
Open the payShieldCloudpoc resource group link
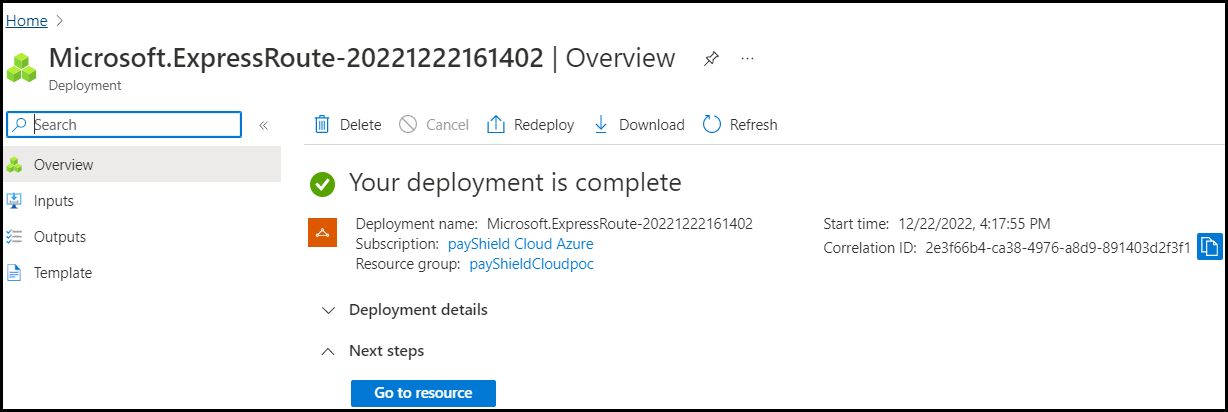pyautogui.click(x=532, y=264)
